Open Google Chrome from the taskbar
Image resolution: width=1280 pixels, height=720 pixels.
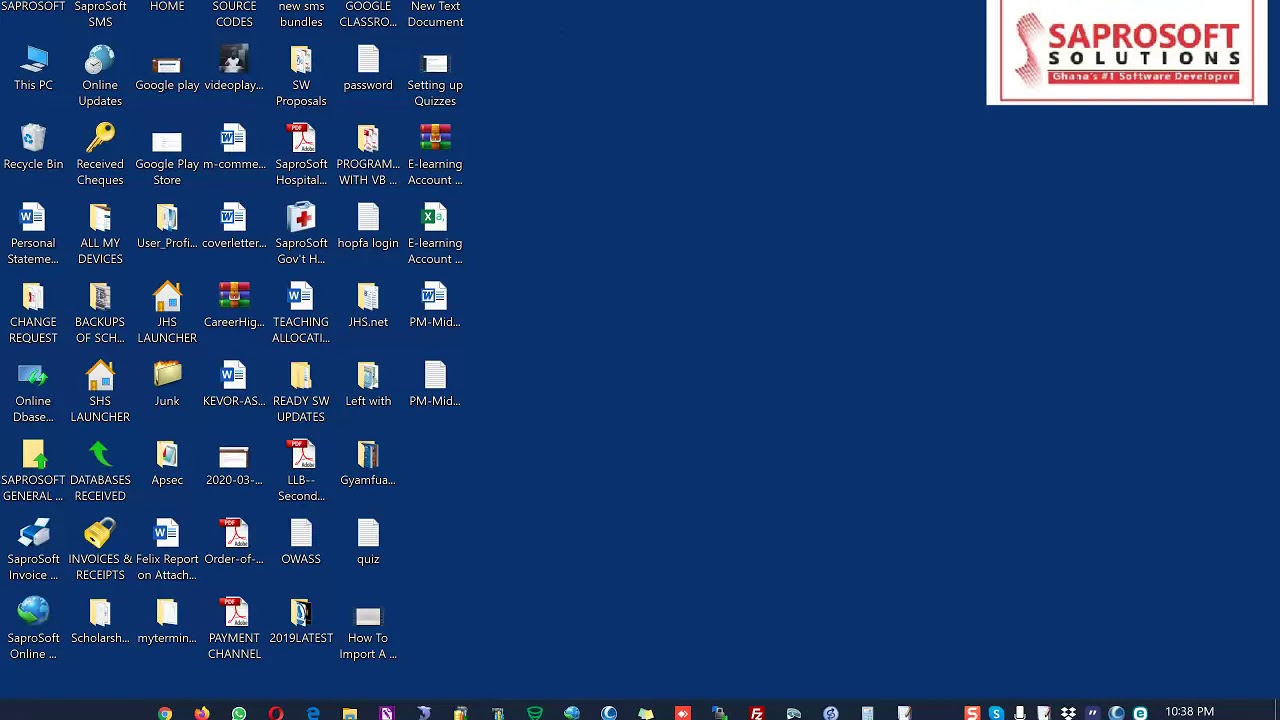[165, 713]
